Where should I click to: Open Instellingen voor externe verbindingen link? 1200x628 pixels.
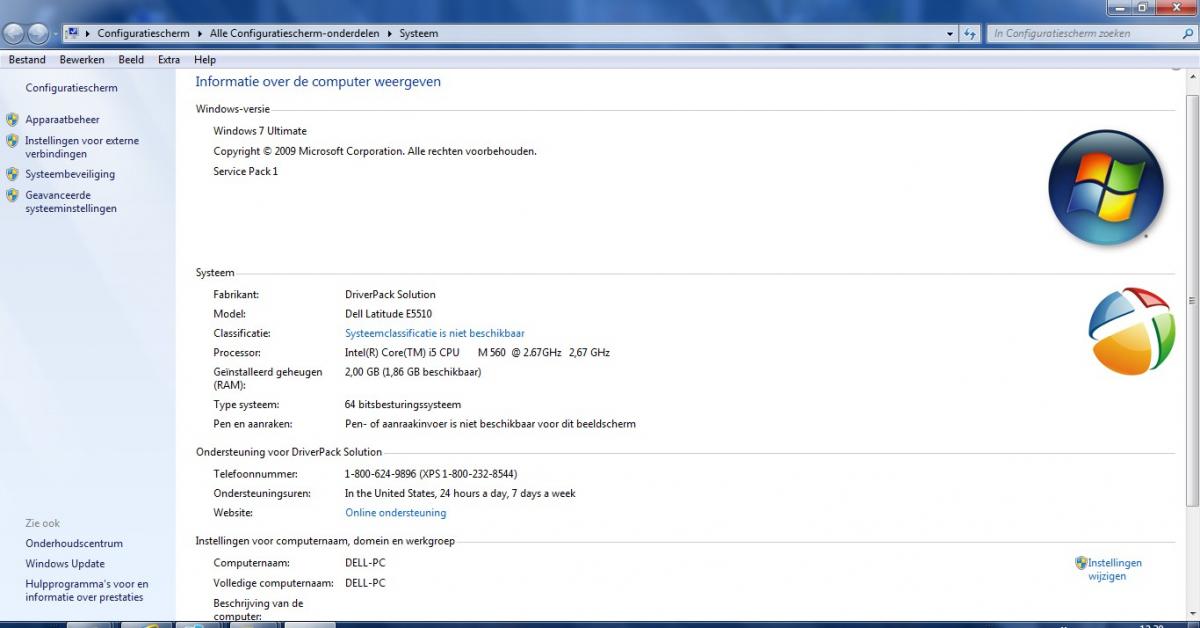82,147
